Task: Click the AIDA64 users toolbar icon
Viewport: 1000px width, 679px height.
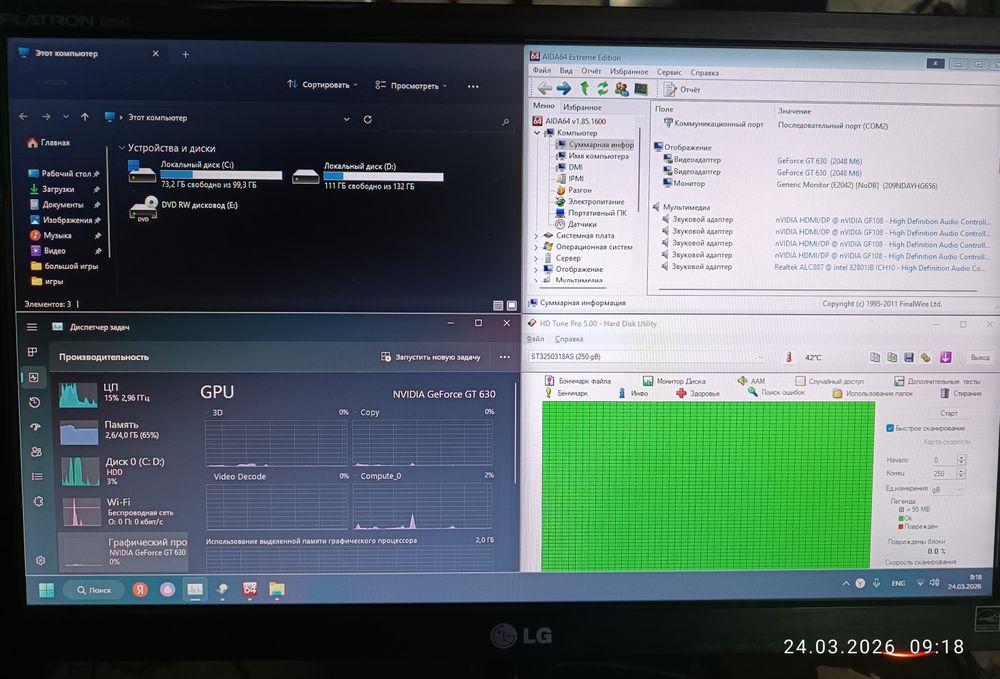Action: pos(621,89)
